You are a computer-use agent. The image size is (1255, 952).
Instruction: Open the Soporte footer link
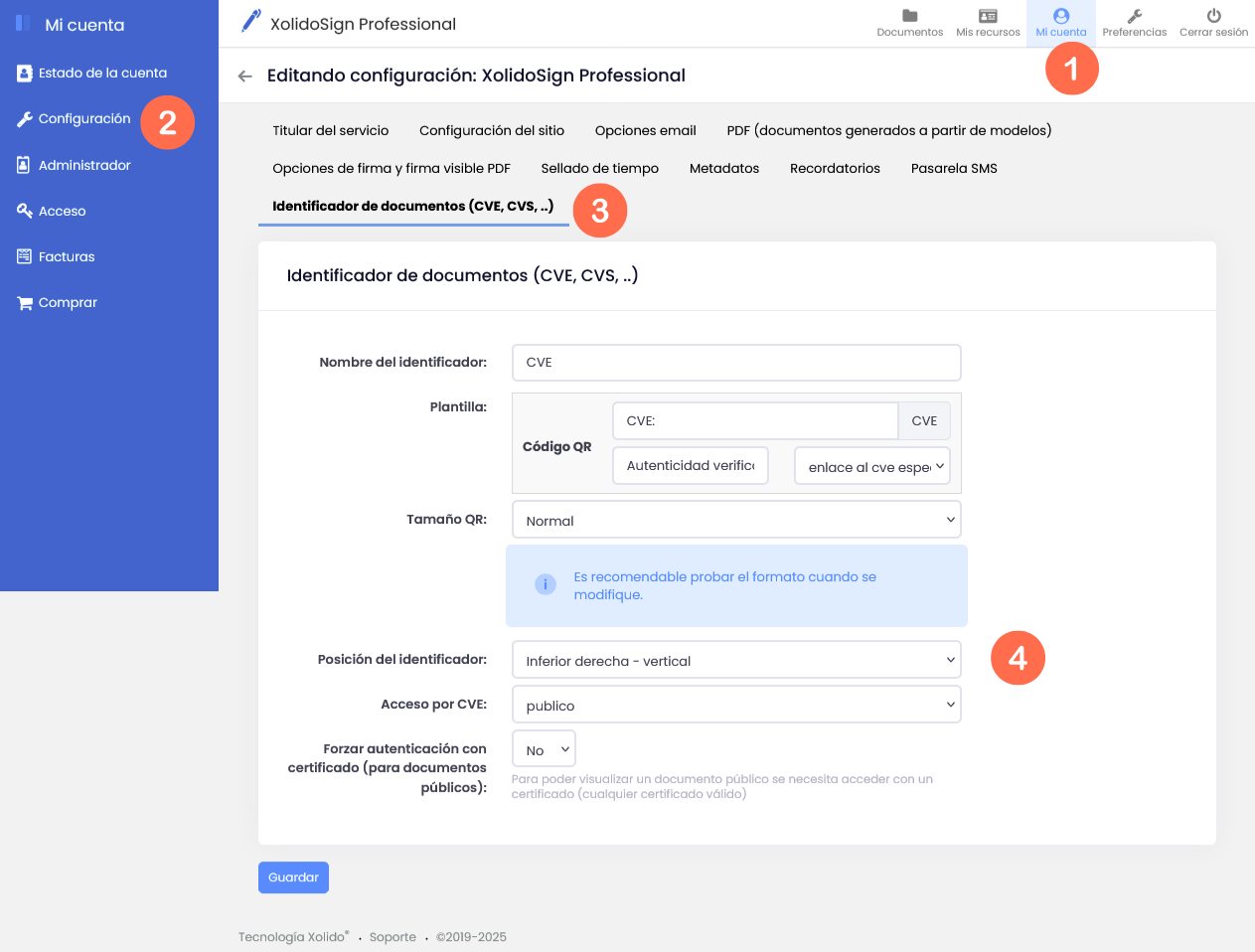point(392,937)
